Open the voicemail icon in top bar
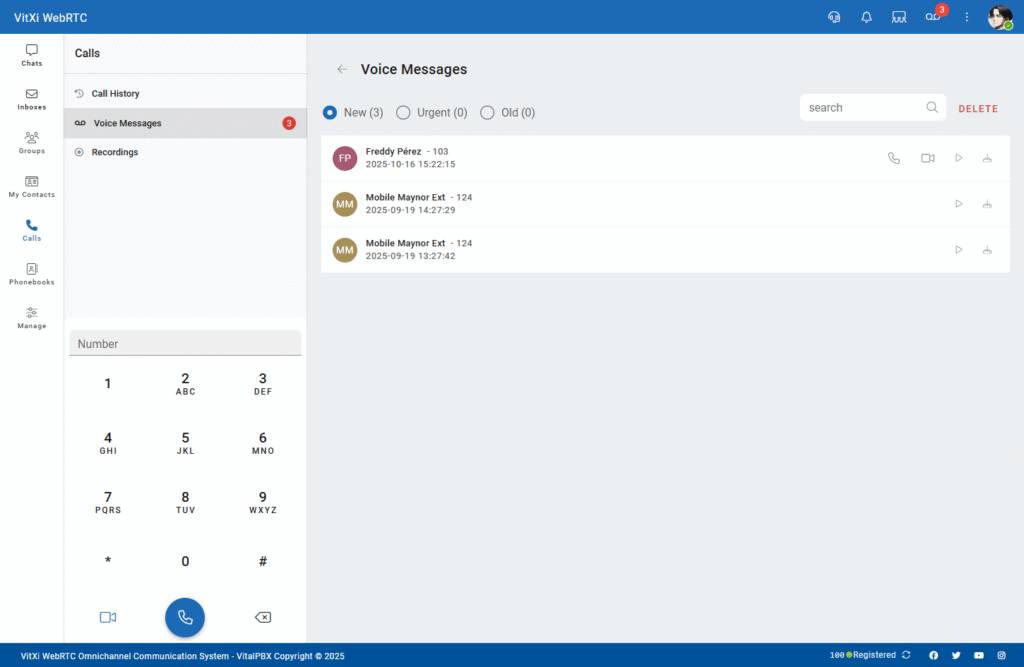 point(932,17)
